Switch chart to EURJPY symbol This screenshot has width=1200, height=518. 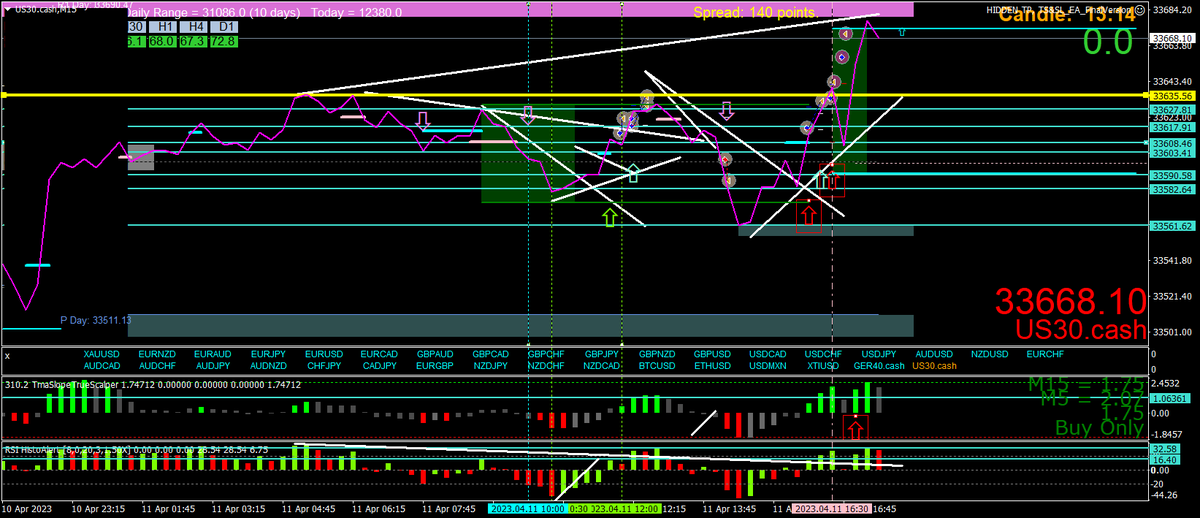tap(269, 355)
